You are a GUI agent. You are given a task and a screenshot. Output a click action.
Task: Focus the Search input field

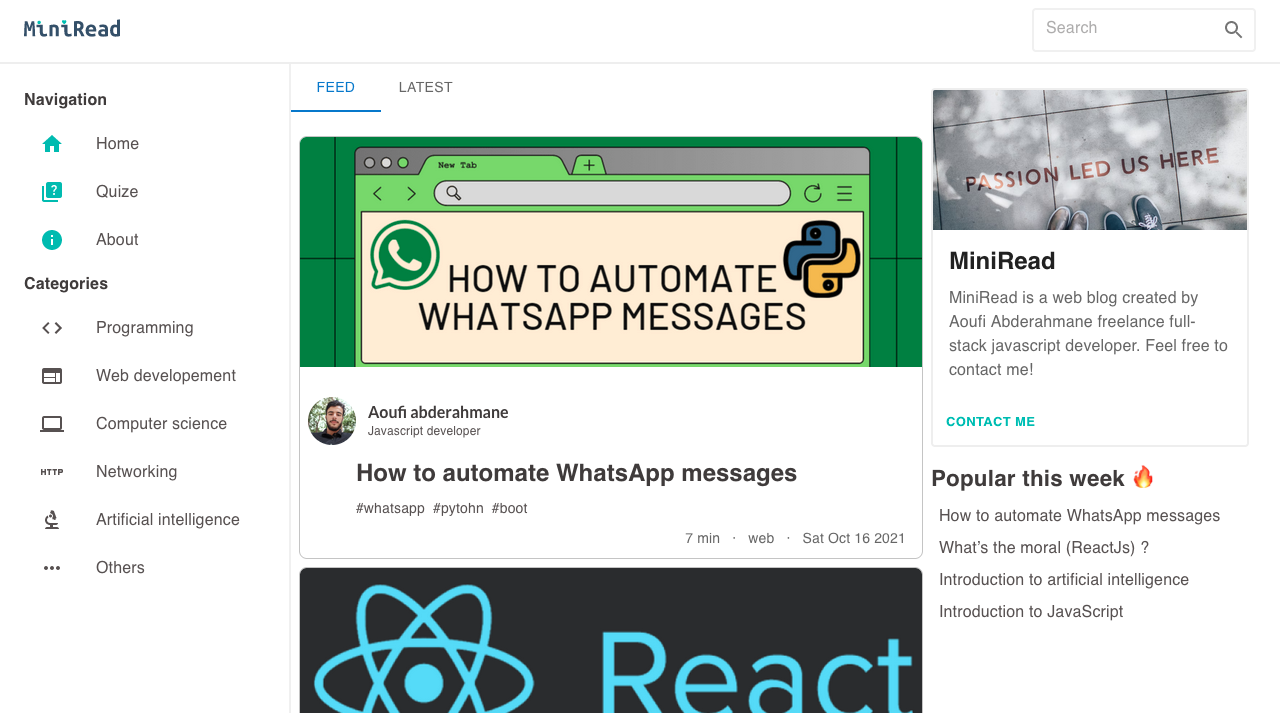(1130, 29)
